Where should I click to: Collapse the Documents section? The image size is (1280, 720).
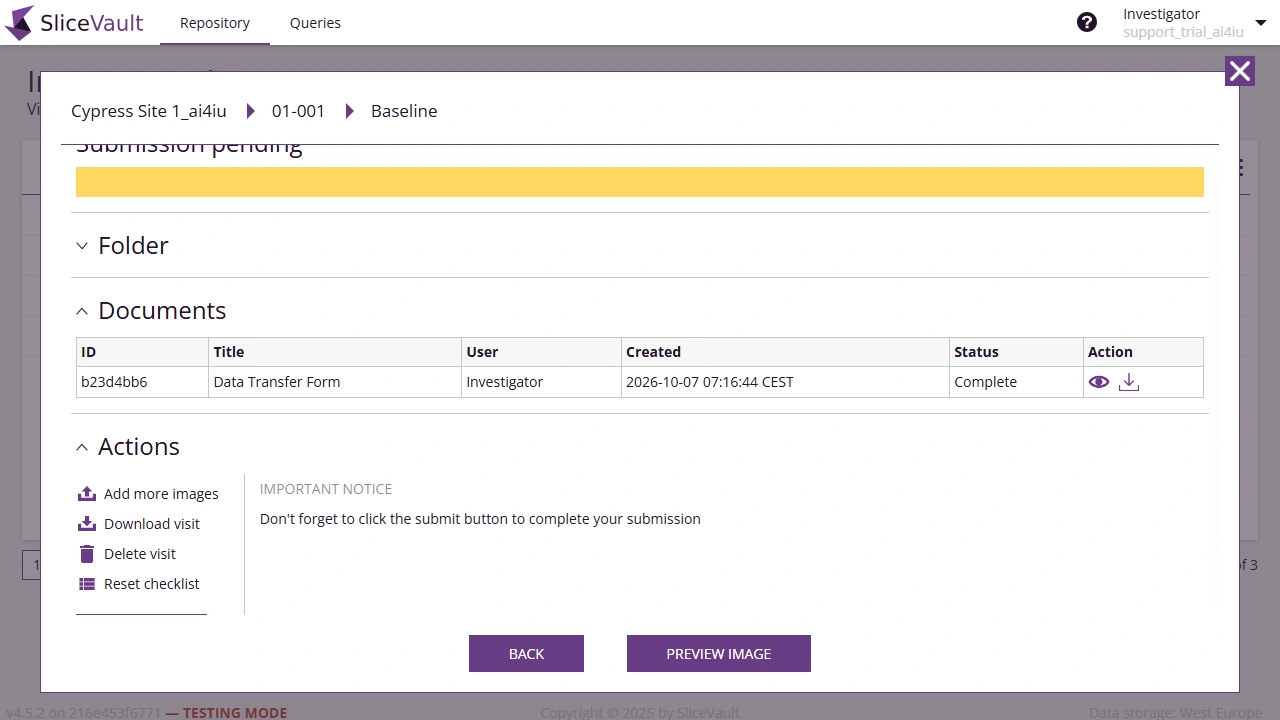point(82,311)
